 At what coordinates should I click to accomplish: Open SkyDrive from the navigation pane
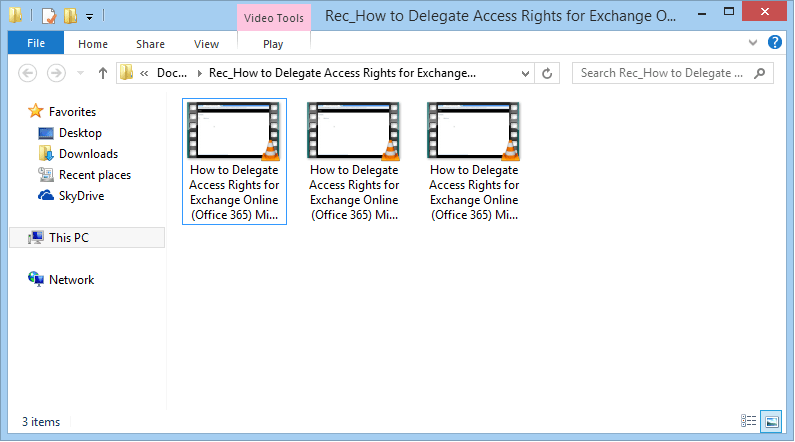pyautogui.click(x=81, y=196)
